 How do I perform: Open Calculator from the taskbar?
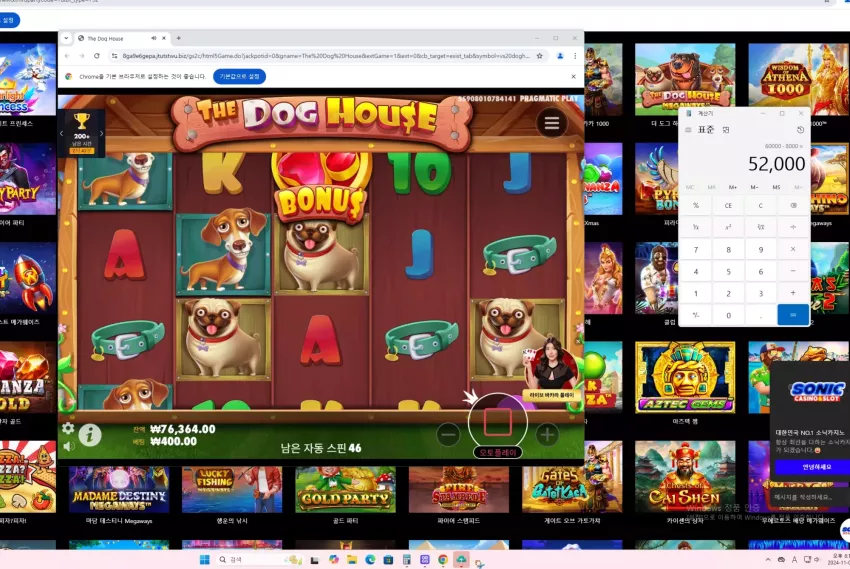pos(407,559)
